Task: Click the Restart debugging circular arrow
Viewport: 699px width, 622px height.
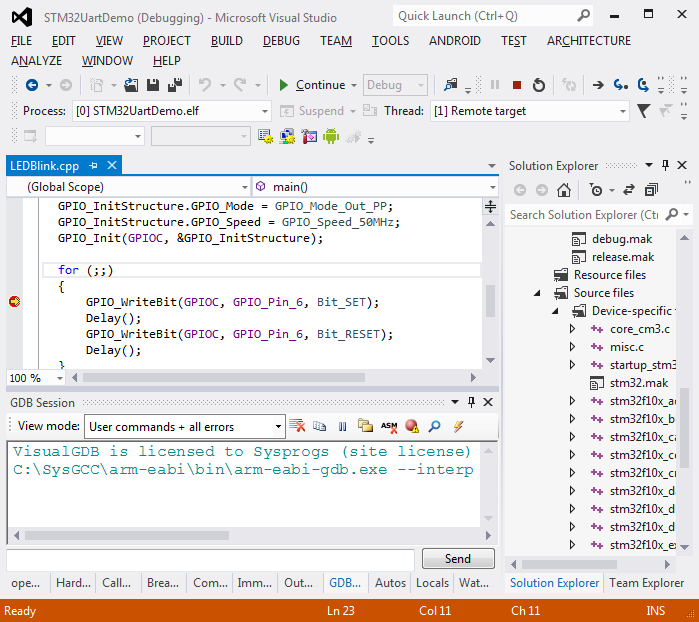Action: [x=539, y=85]
